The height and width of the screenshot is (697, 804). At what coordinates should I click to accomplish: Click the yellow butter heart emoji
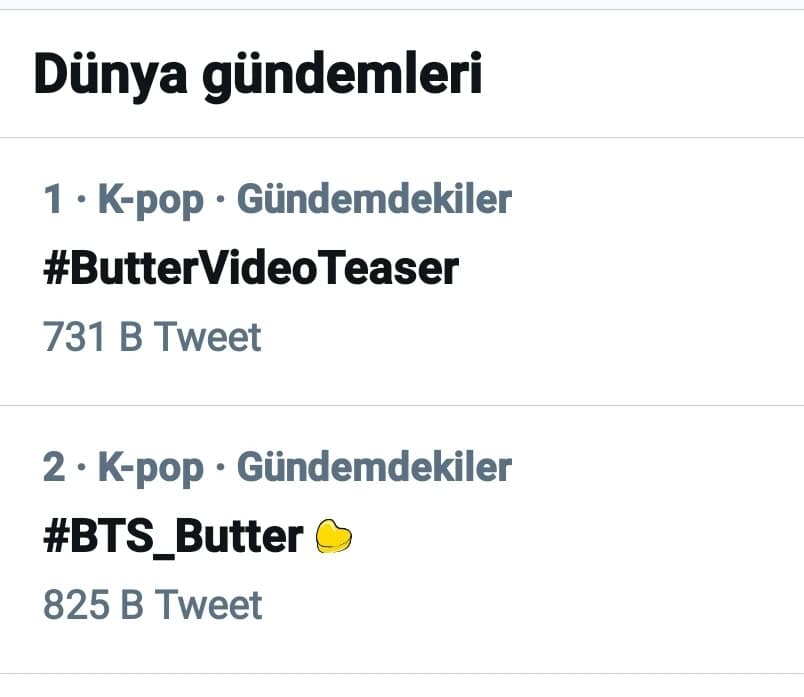click(x=334, y=538)
